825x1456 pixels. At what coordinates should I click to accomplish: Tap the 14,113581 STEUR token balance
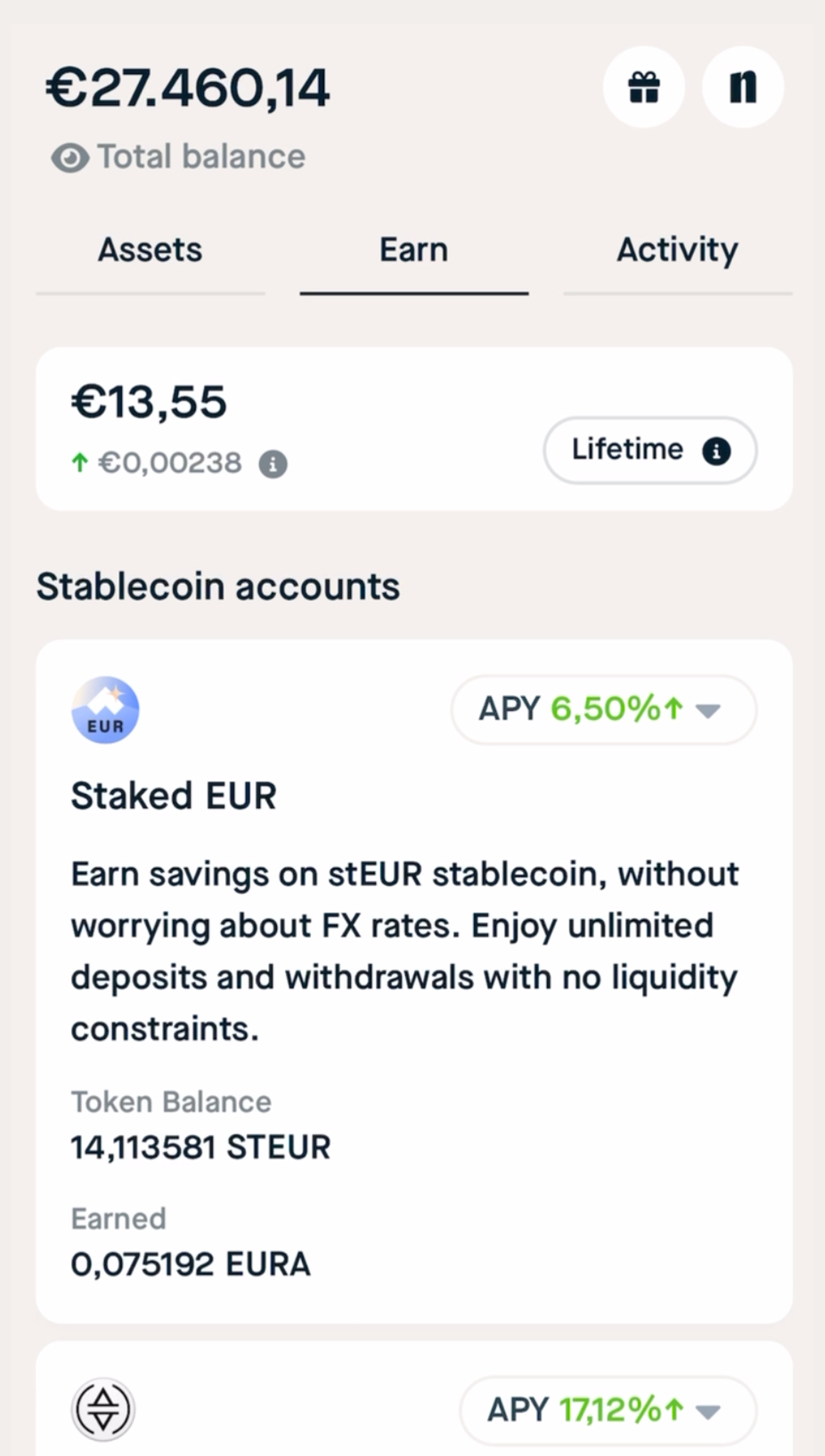[x=200, y=1147]
